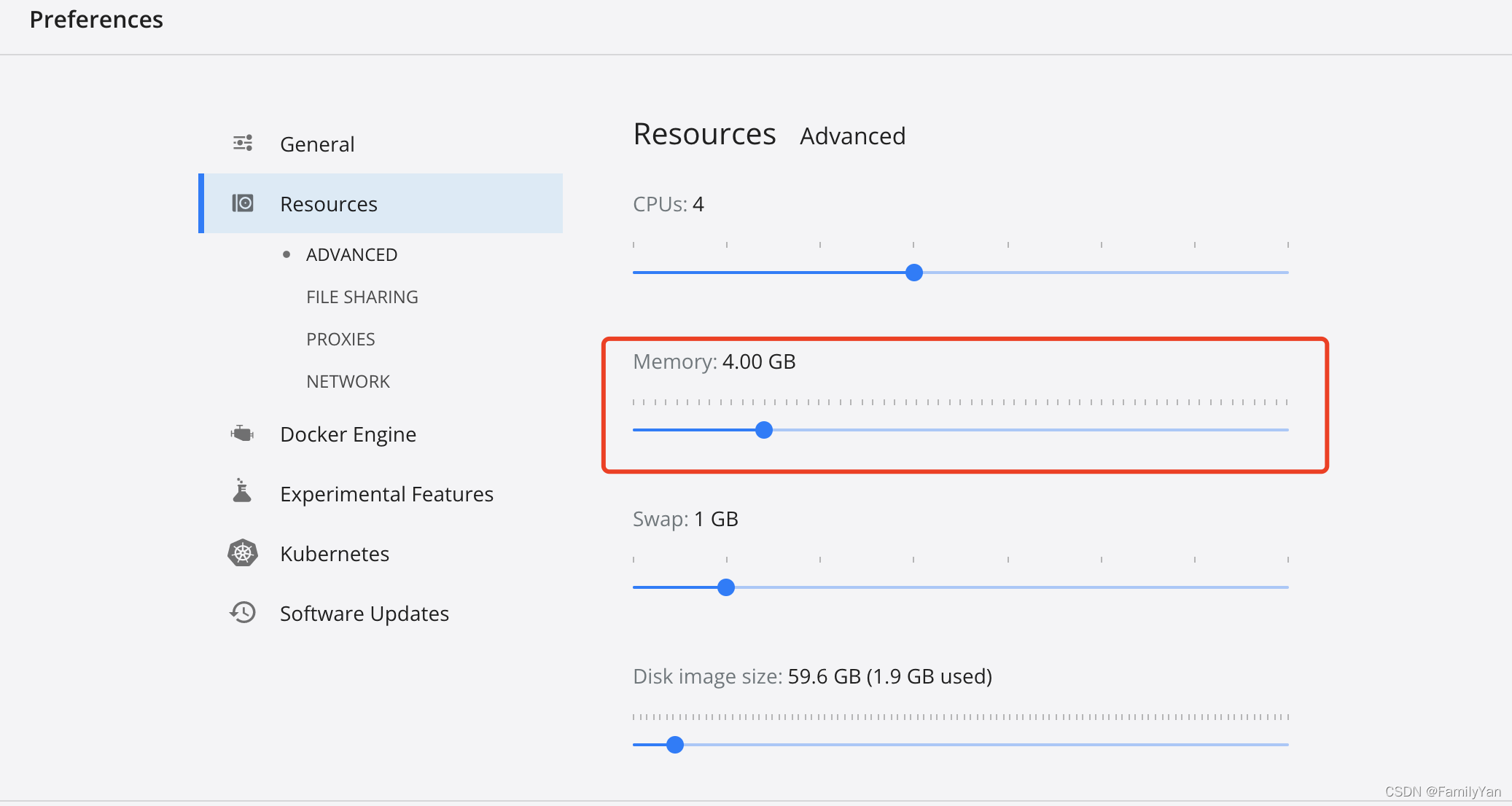Open the Network subsection

[x=348, y=382]
